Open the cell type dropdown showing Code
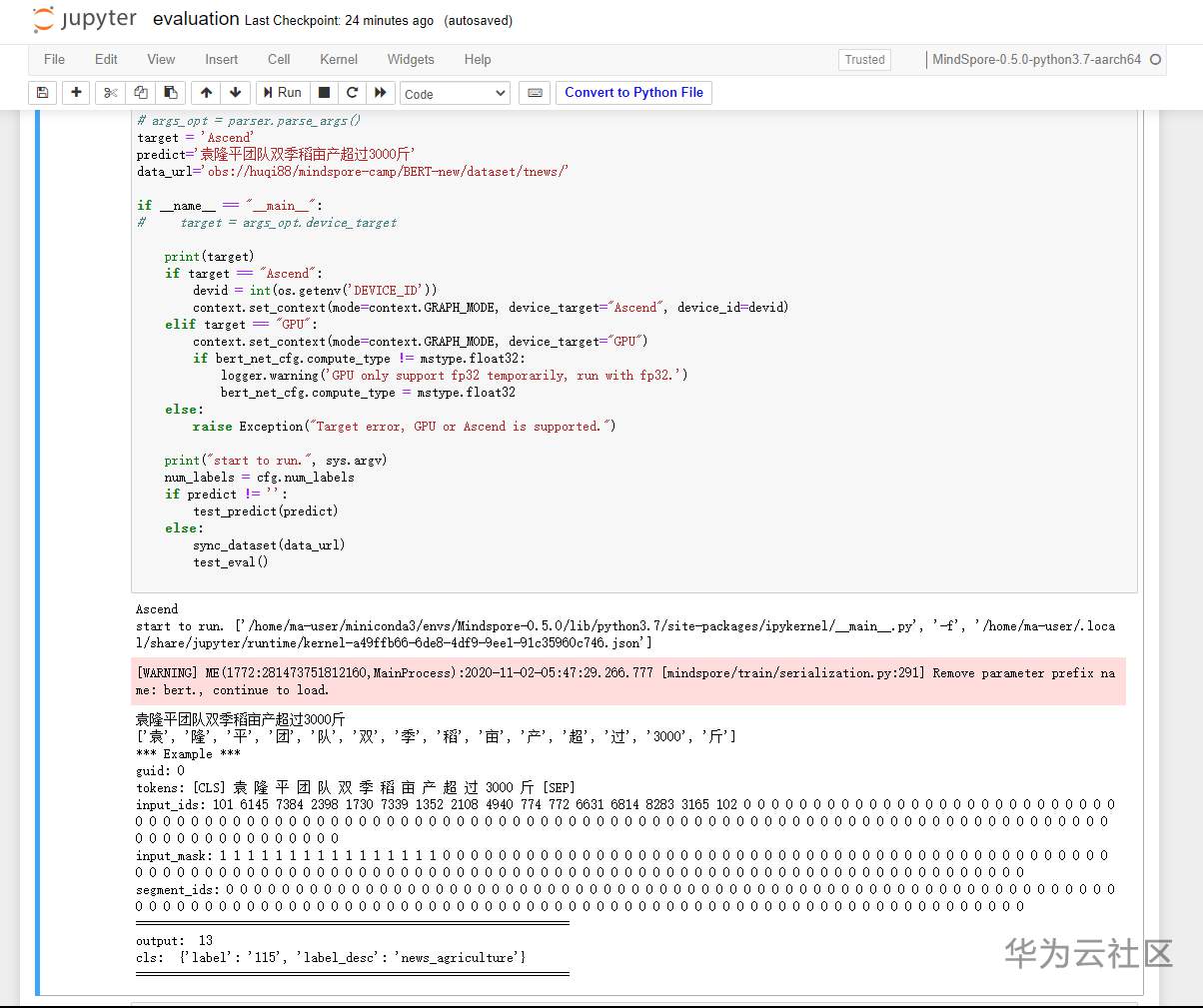This screenshot has width=1203, height=1008. coord(455,93)
